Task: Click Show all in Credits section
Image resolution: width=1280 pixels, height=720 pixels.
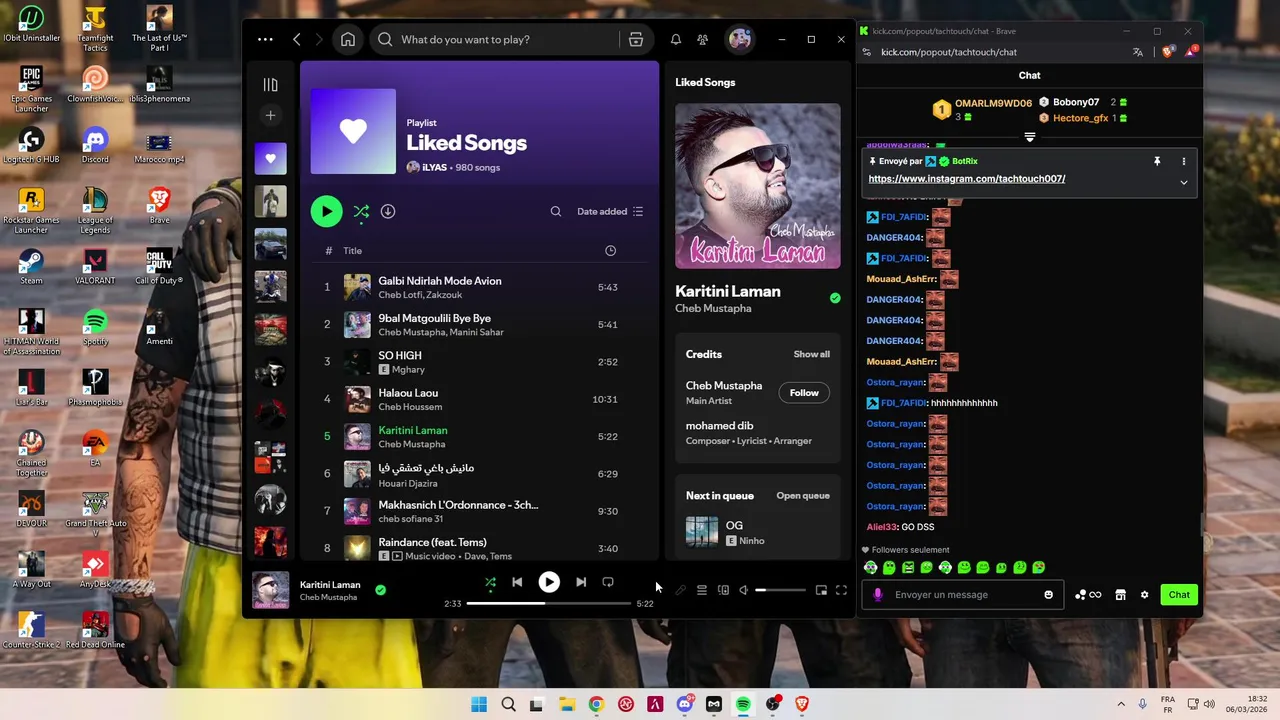Action: (x=811, y=354)
